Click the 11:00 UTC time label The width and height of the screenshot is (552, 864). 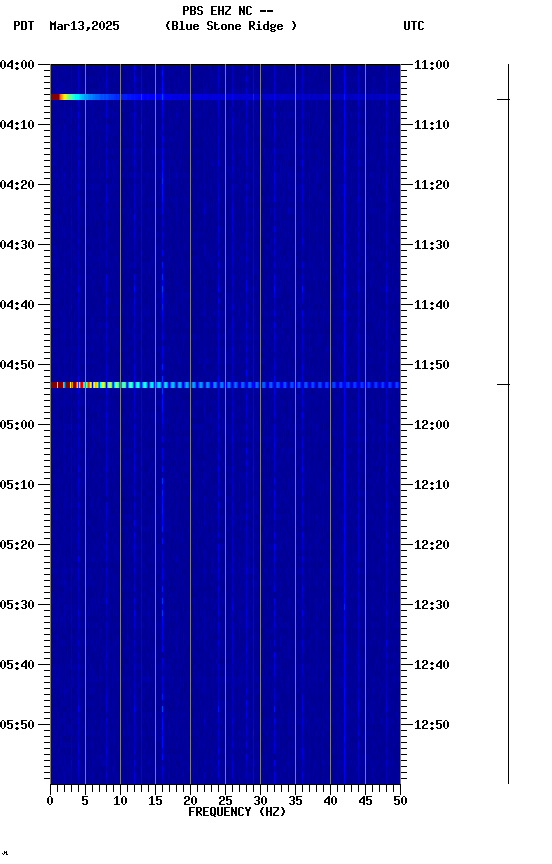click(432, 65)
